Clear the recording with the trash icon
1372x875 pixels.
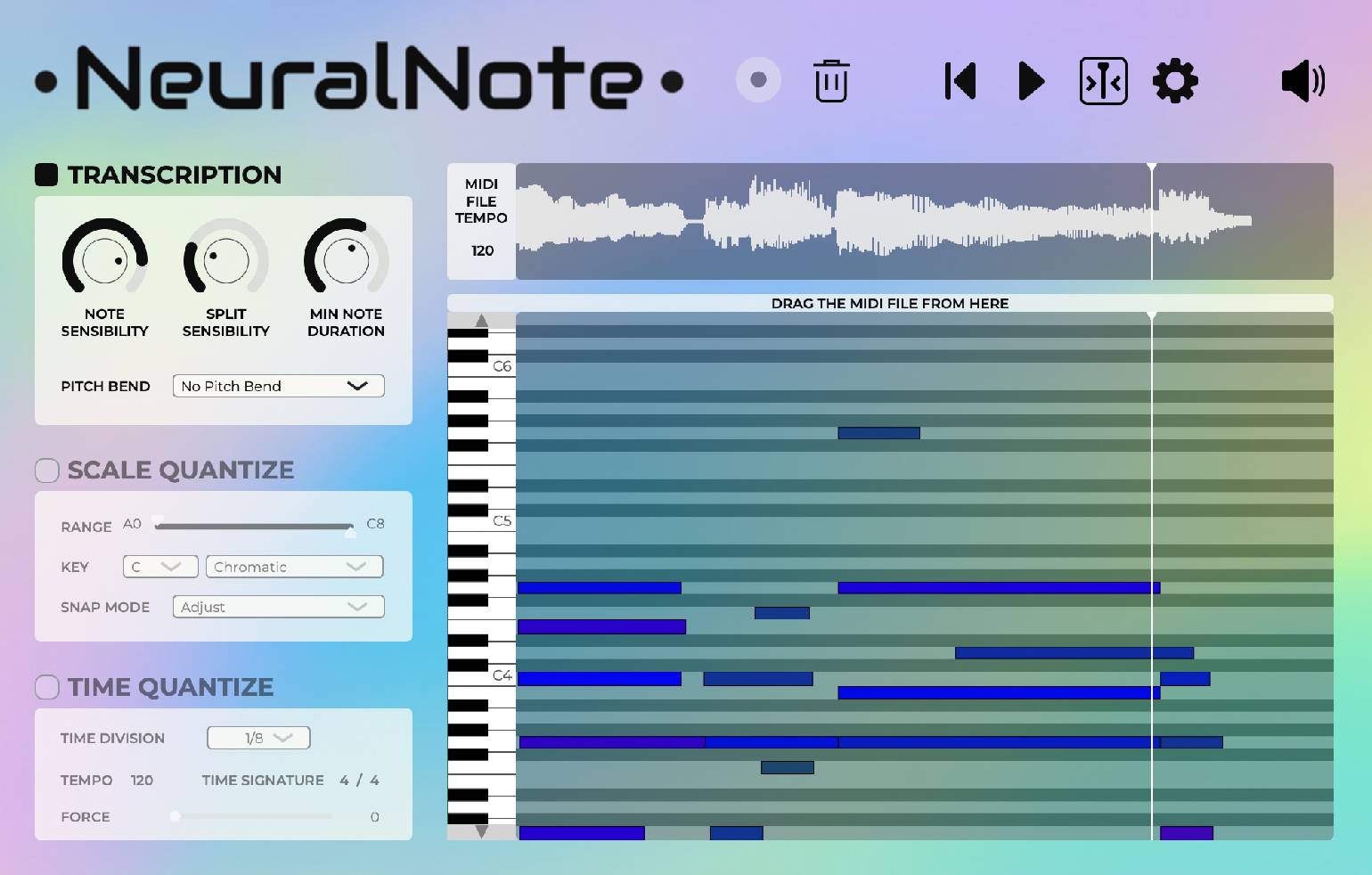coord(831,81)
